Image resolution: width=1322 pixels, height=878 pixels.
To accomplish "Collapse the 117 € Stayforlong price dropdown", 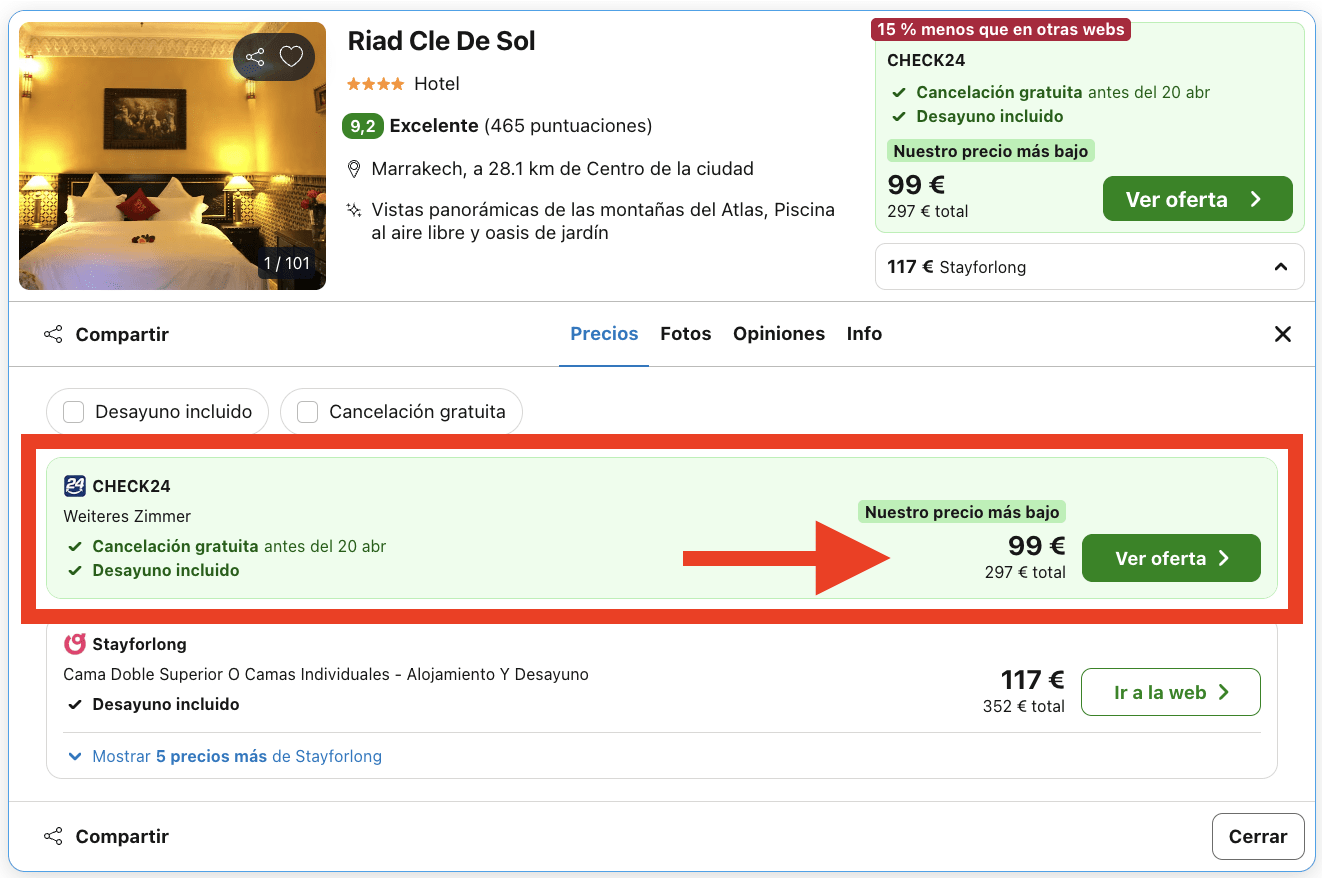I will point(1280,267).
